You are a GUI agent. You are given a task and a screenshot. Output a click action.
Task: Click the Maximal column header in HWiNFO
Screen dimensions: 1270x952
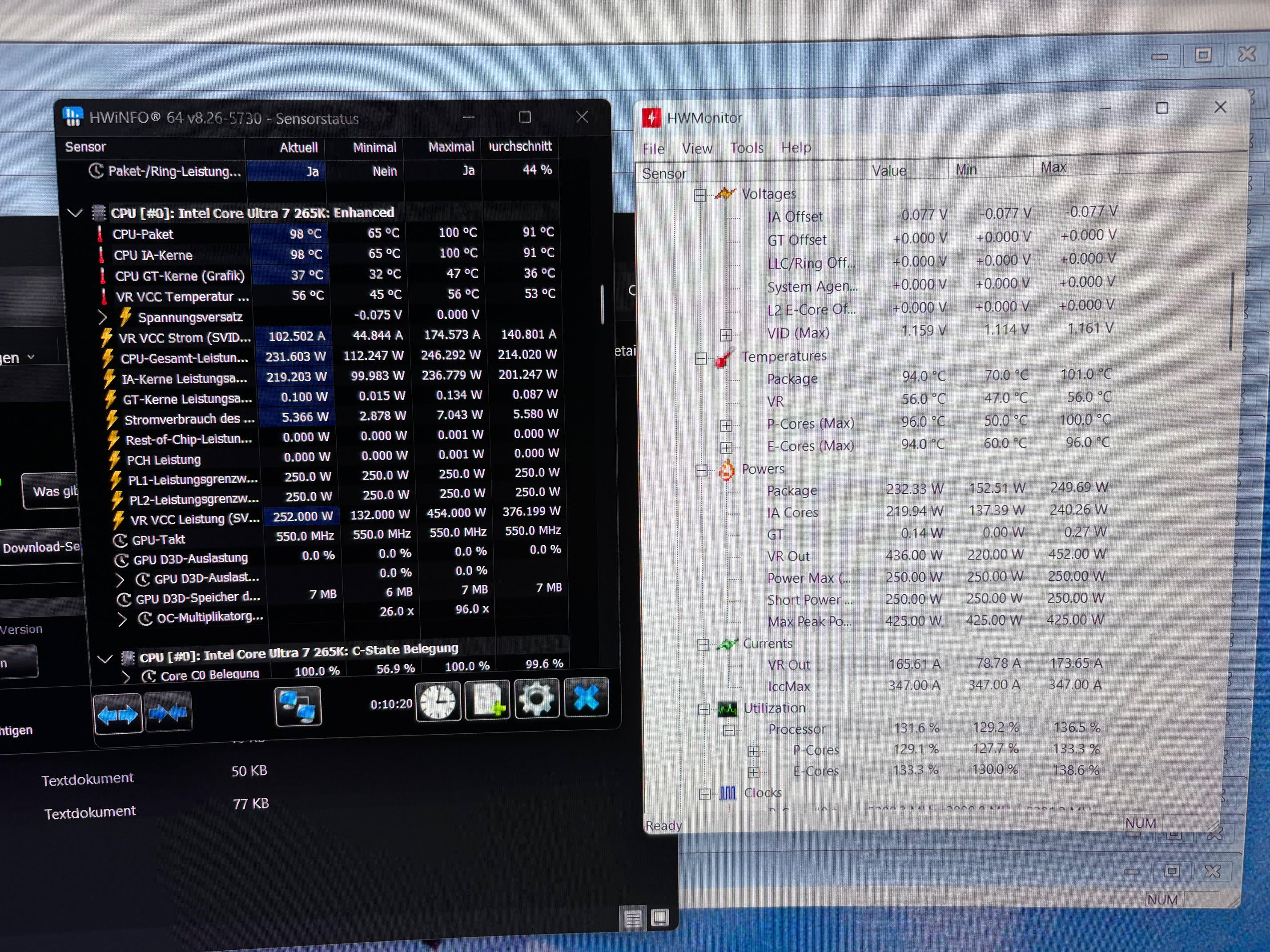[x=451, y=147]
